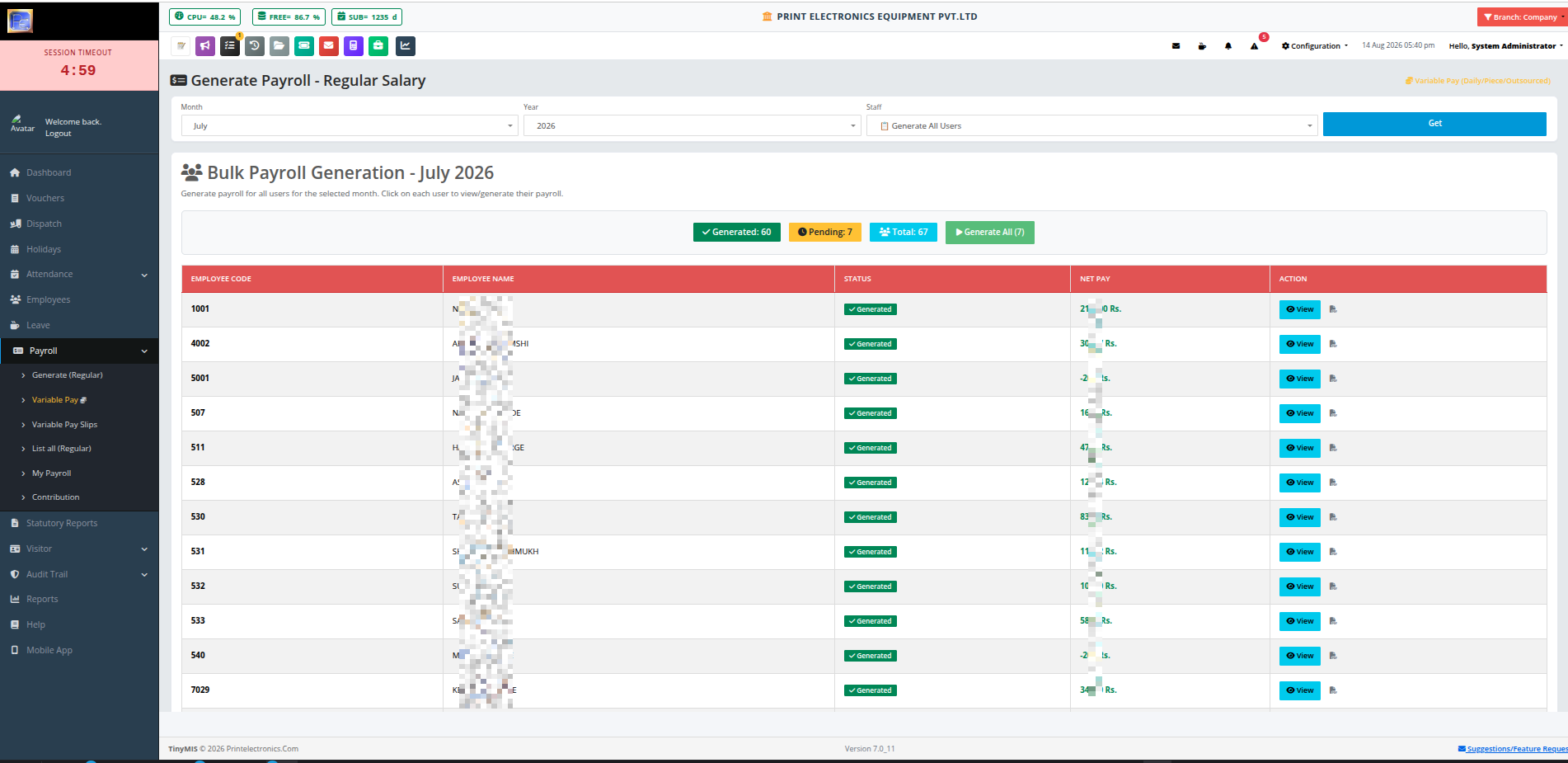Image resolution: width=1568 pixels, height=763 pixels.
Task: Click the green briefcase icon
Action: point(378,46)
